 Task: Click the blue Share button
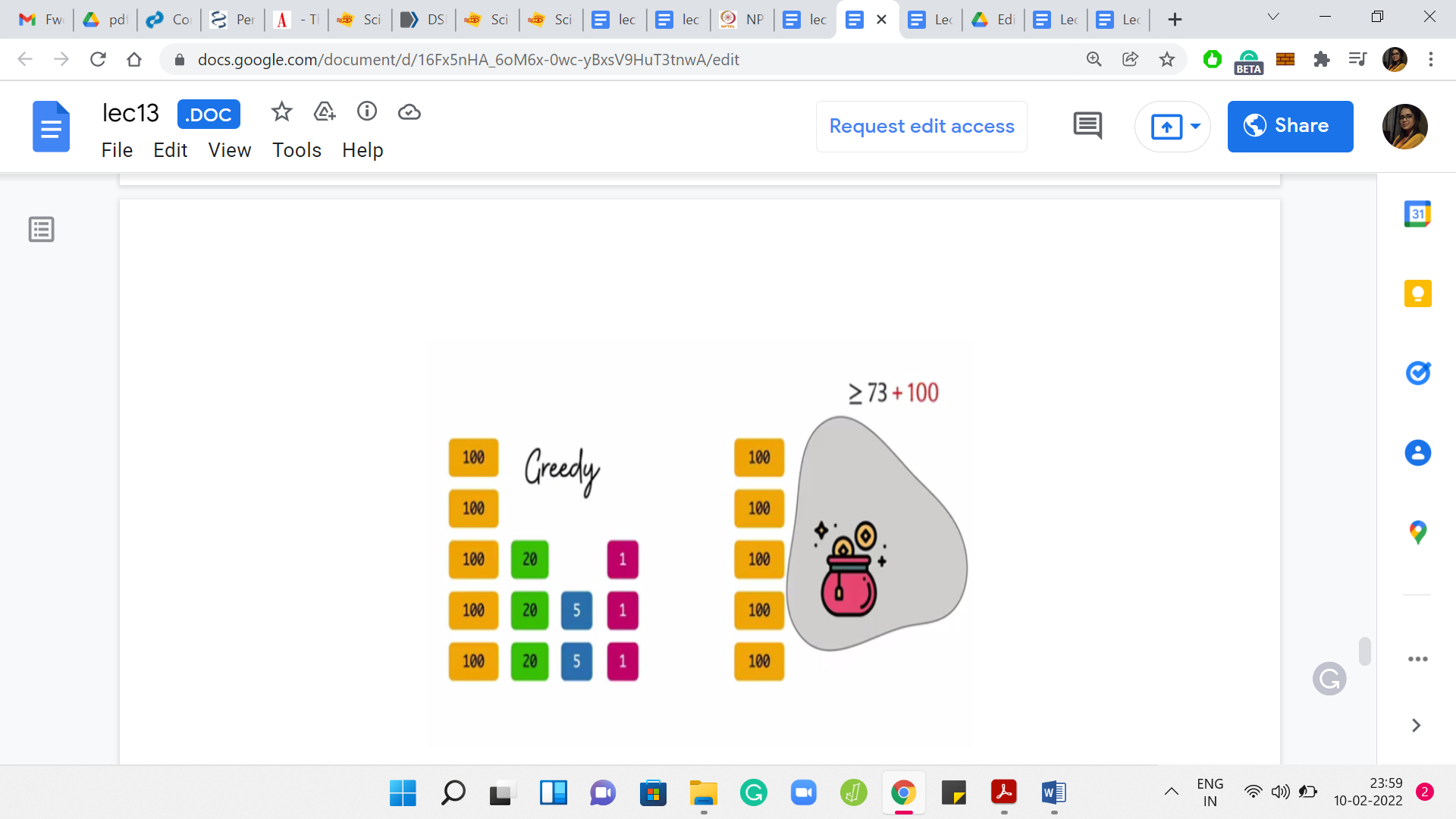pos(1290,126)
